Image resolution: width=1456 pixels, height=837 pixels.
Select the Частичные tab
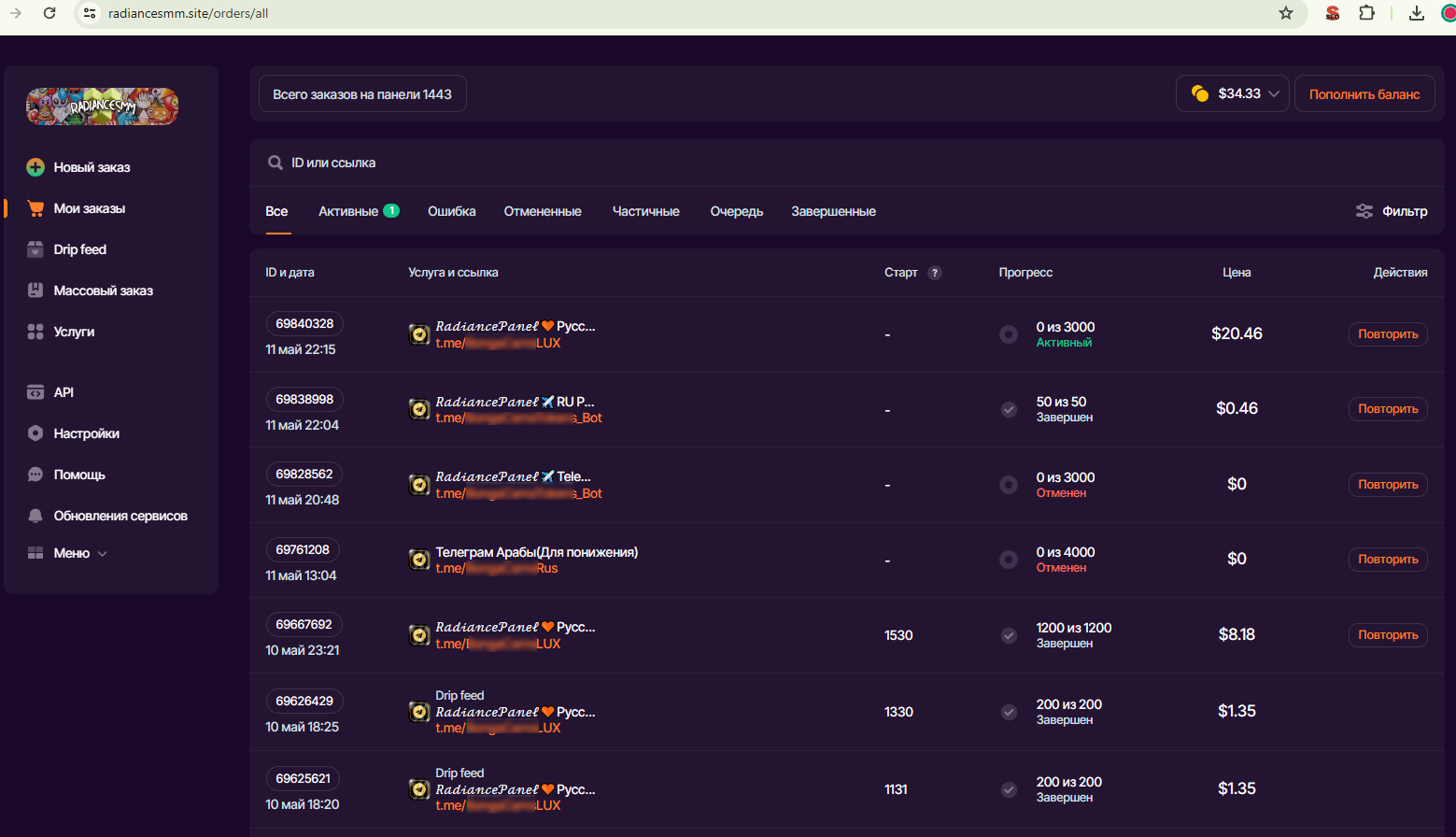pos(646,211)
